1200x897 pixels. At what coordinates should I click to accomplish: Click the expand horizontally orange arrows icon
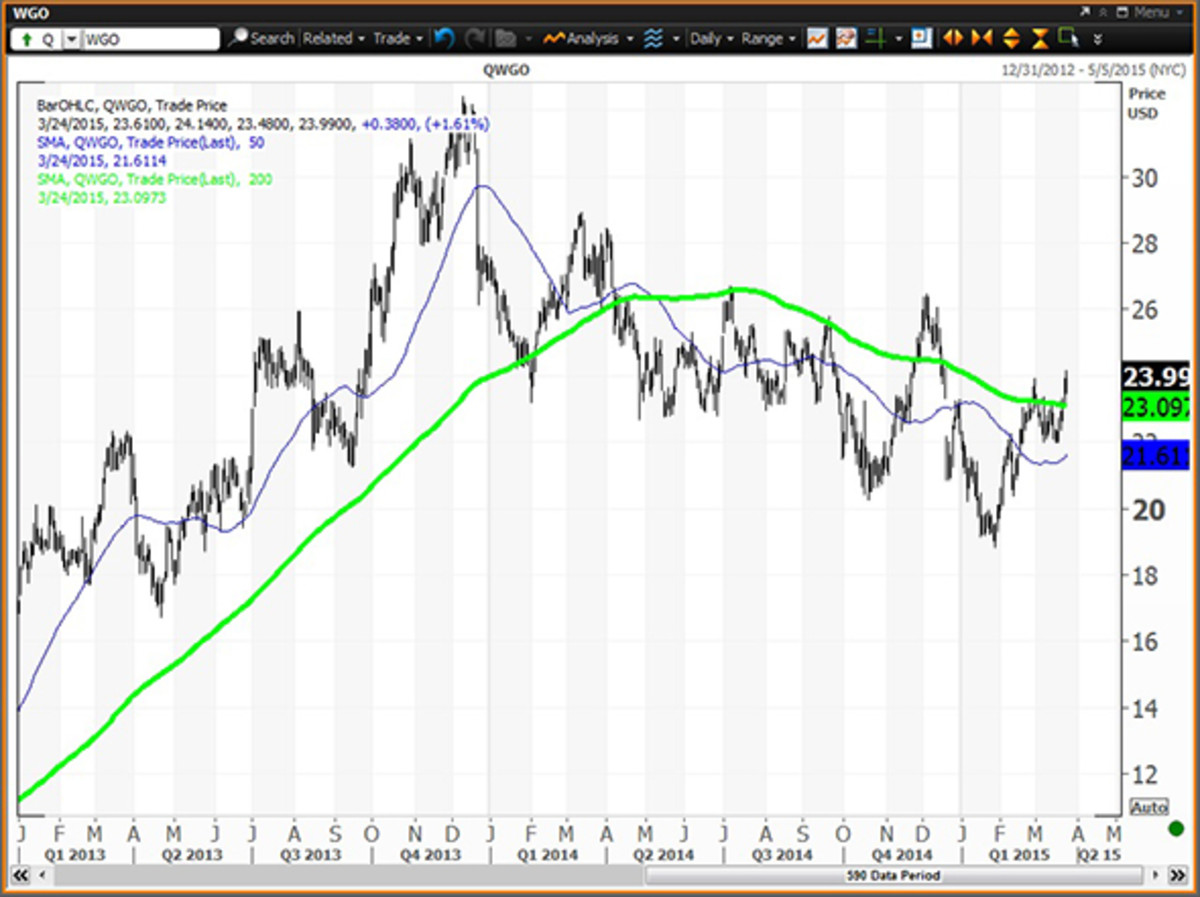point(952,39)
